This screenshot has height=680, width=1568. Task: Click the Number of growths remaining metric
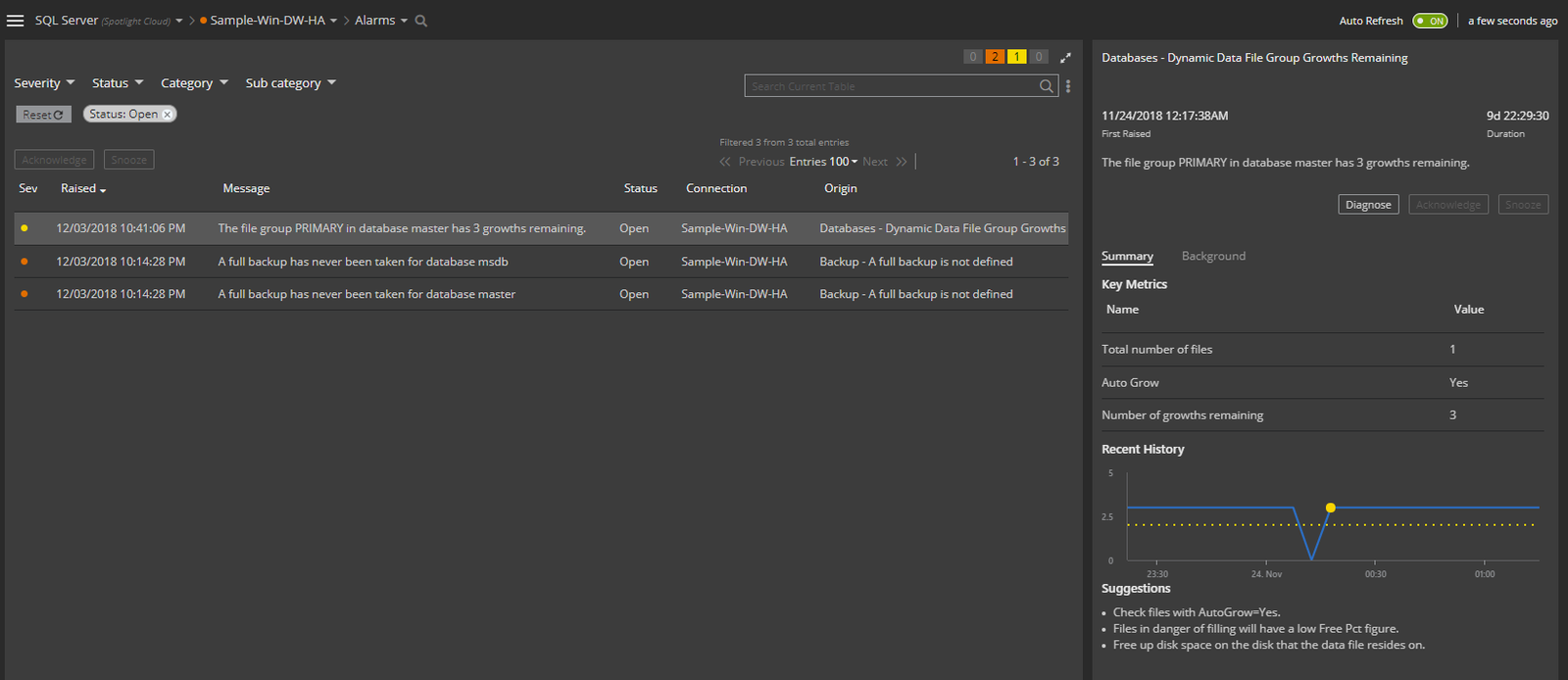click(1323, 414)
